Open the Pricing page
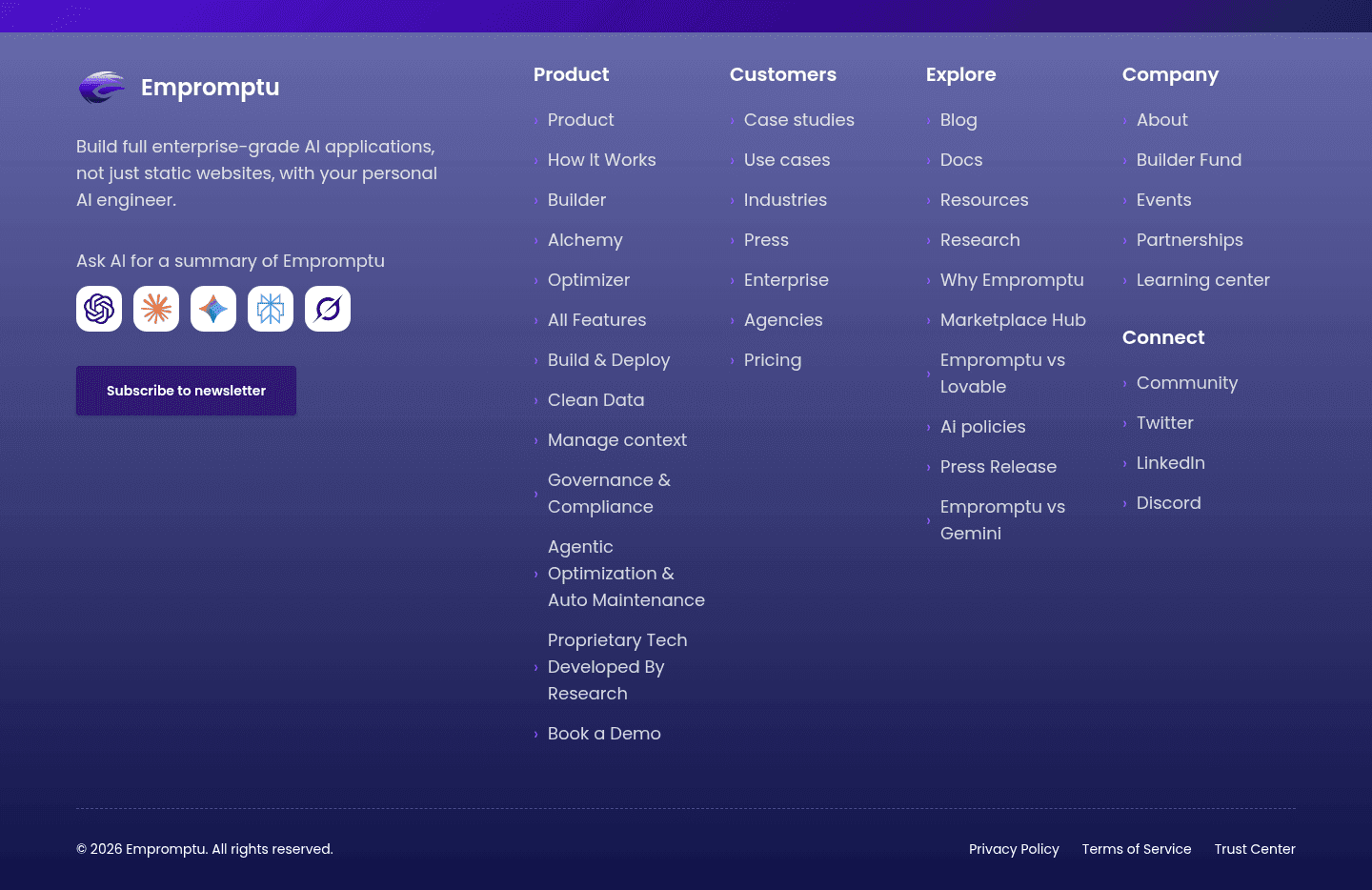 pyautogui.click(x=773, y=360)
